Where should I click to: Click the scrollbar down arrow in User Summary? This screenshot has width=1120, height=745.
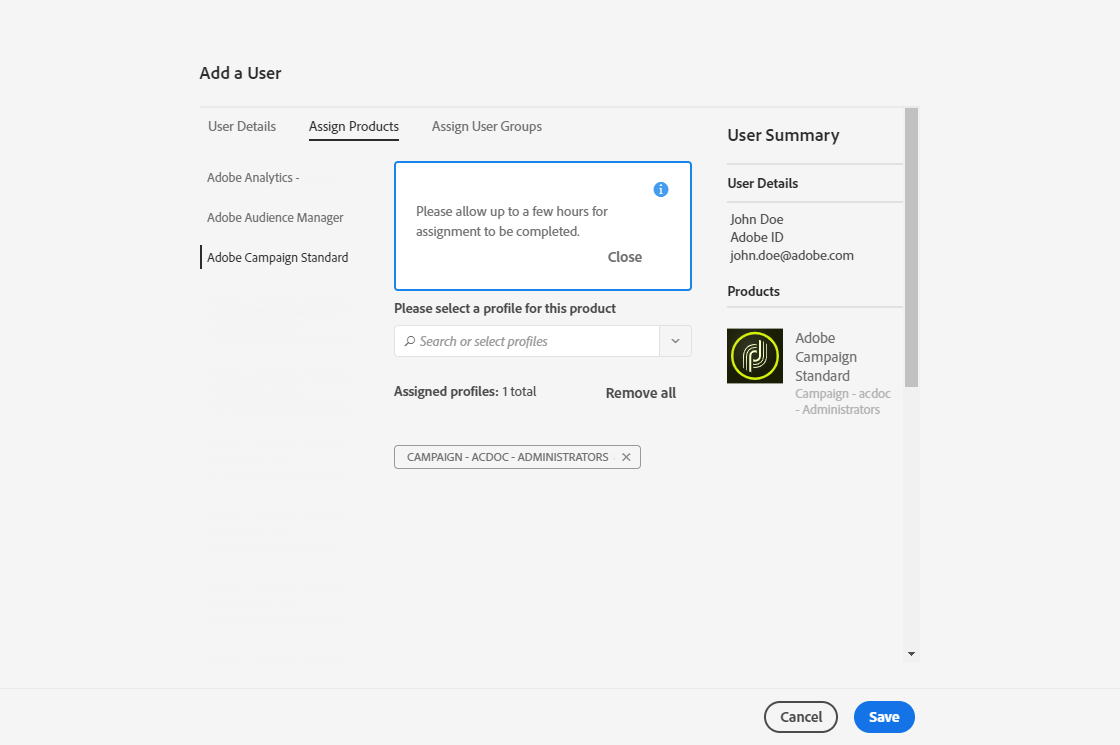(x=911, y=654)
